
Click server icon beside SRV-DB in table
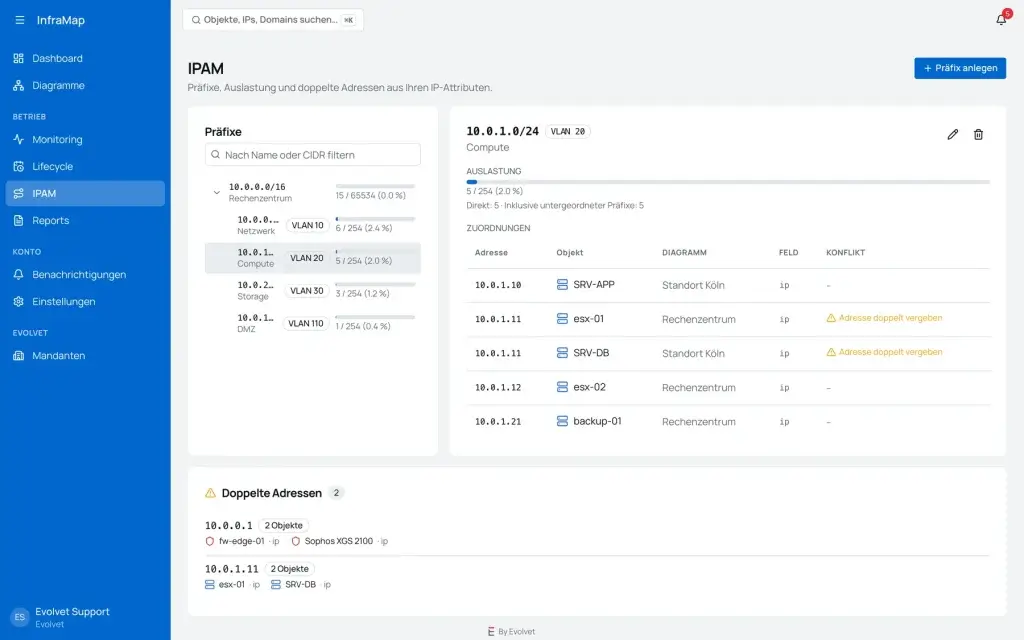point(562,353)
